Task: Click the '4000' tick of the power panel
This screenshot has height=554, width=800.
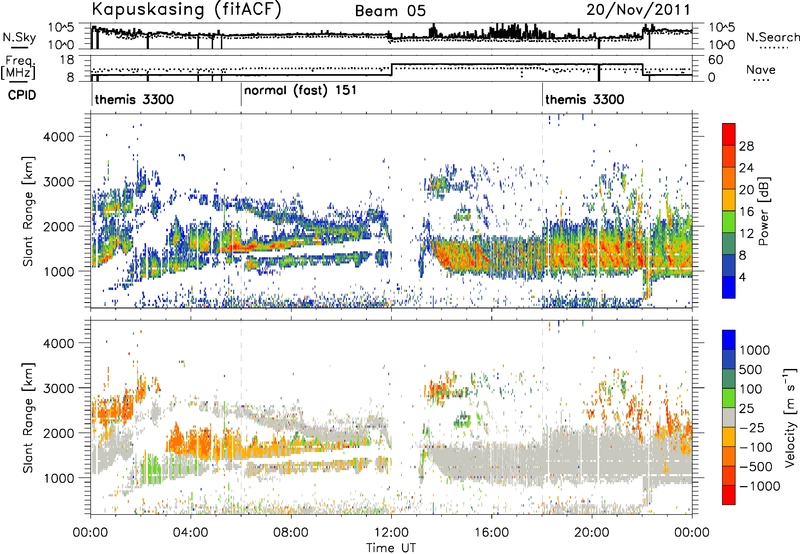Action: pyautogui.click(x=59, y=137)
